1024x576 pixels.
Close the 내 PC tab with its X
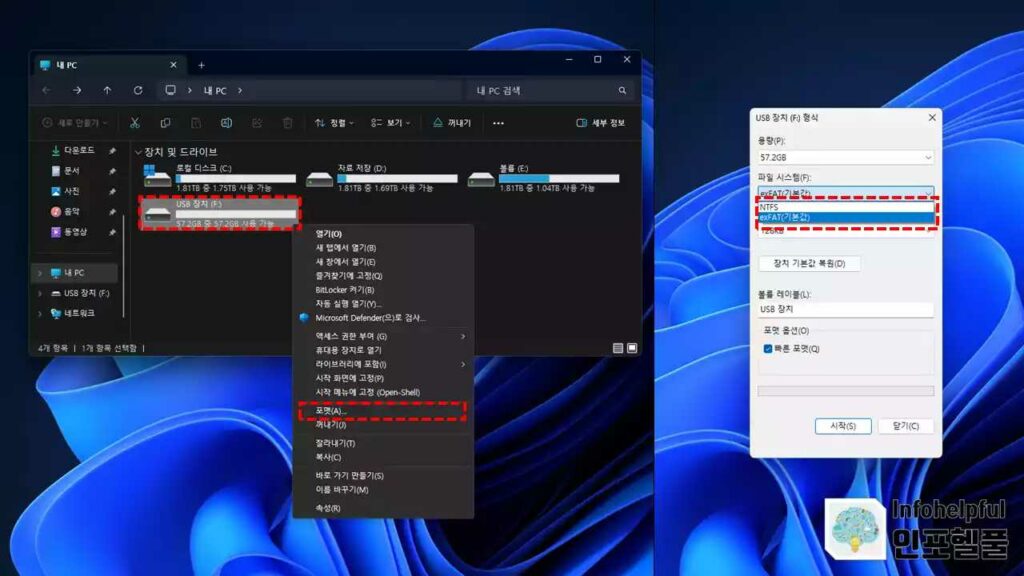tap(173, 65)
